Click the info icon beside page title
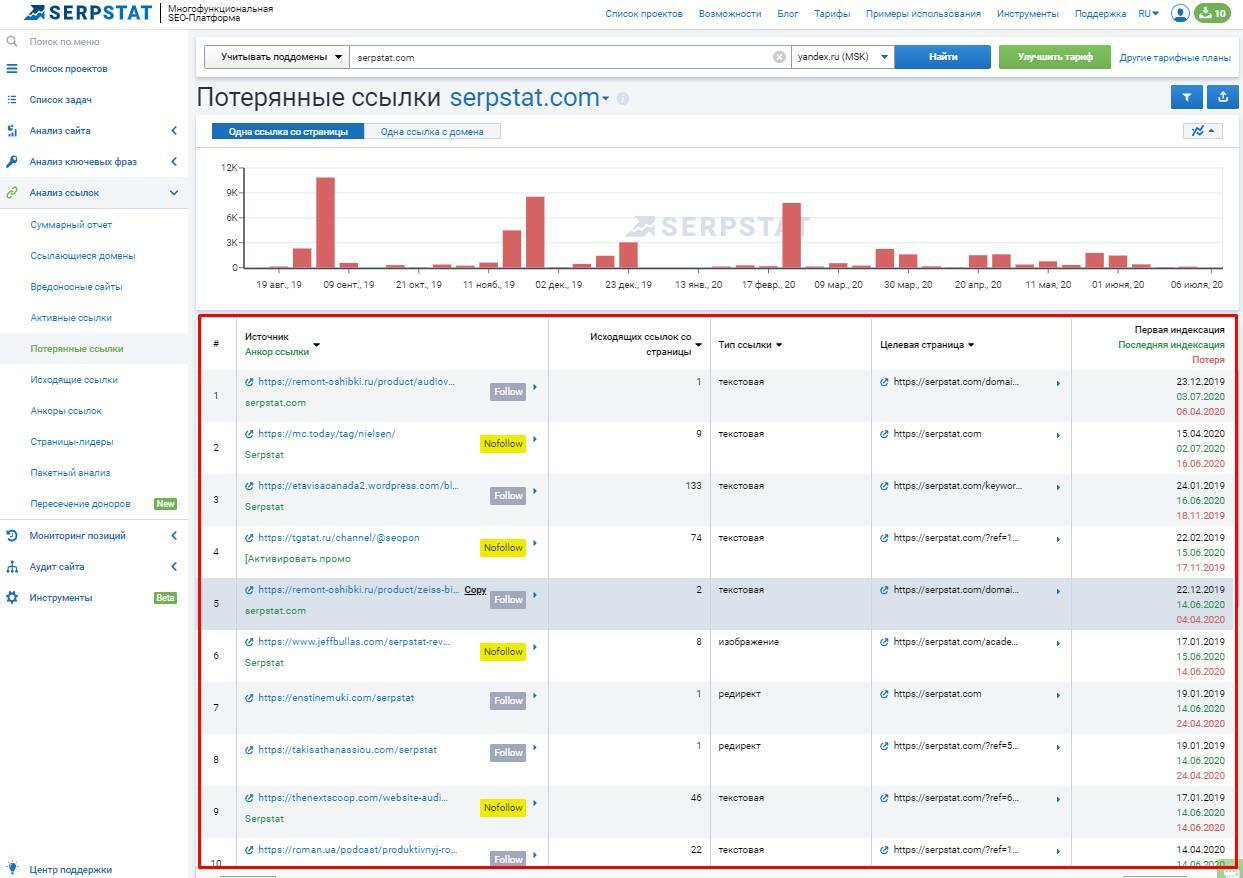Viewport: 1243px width, 878px height. (623, 98)
